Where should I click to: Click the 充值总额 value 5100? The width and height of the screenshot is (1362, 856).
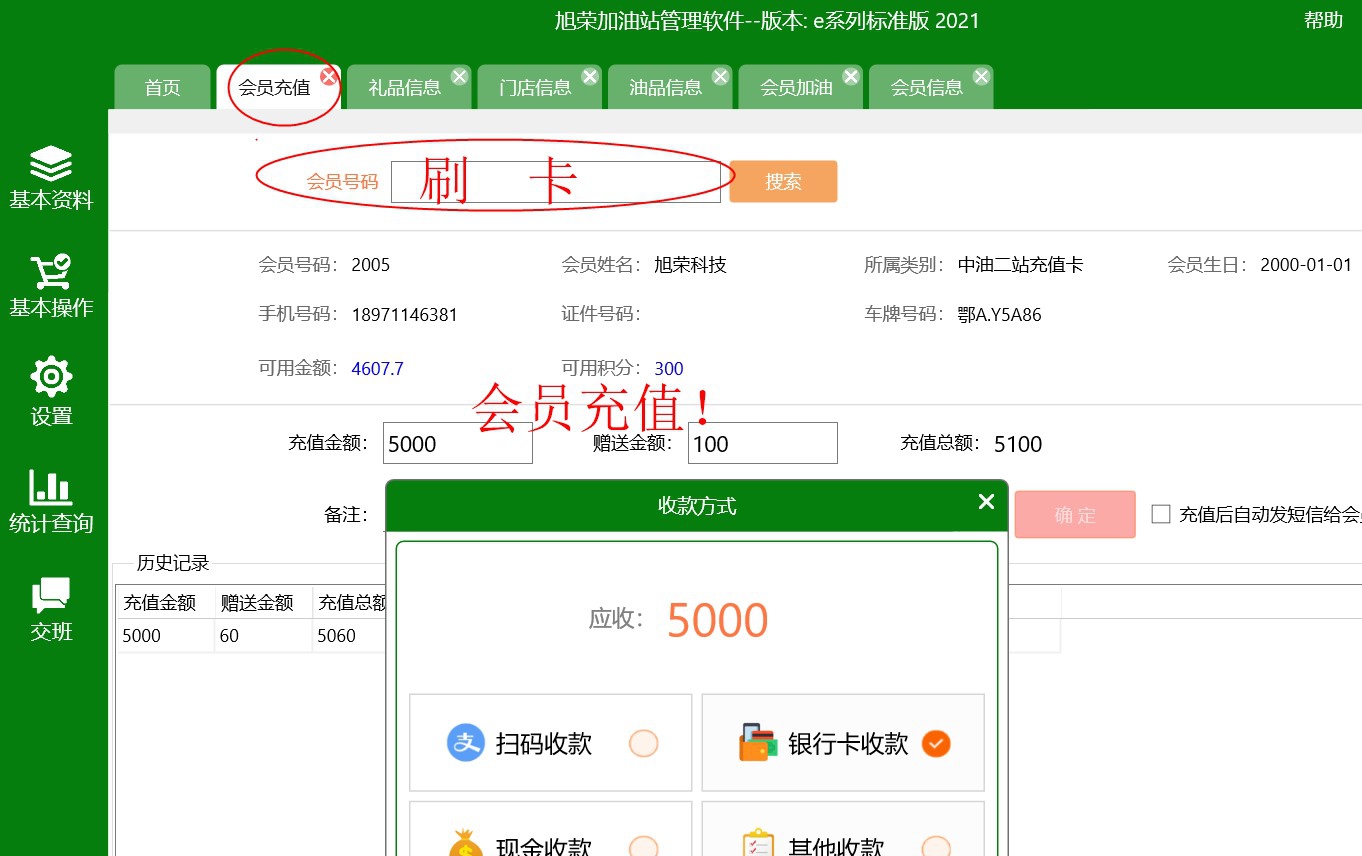pyautogui.click(x=1018, y=444)
